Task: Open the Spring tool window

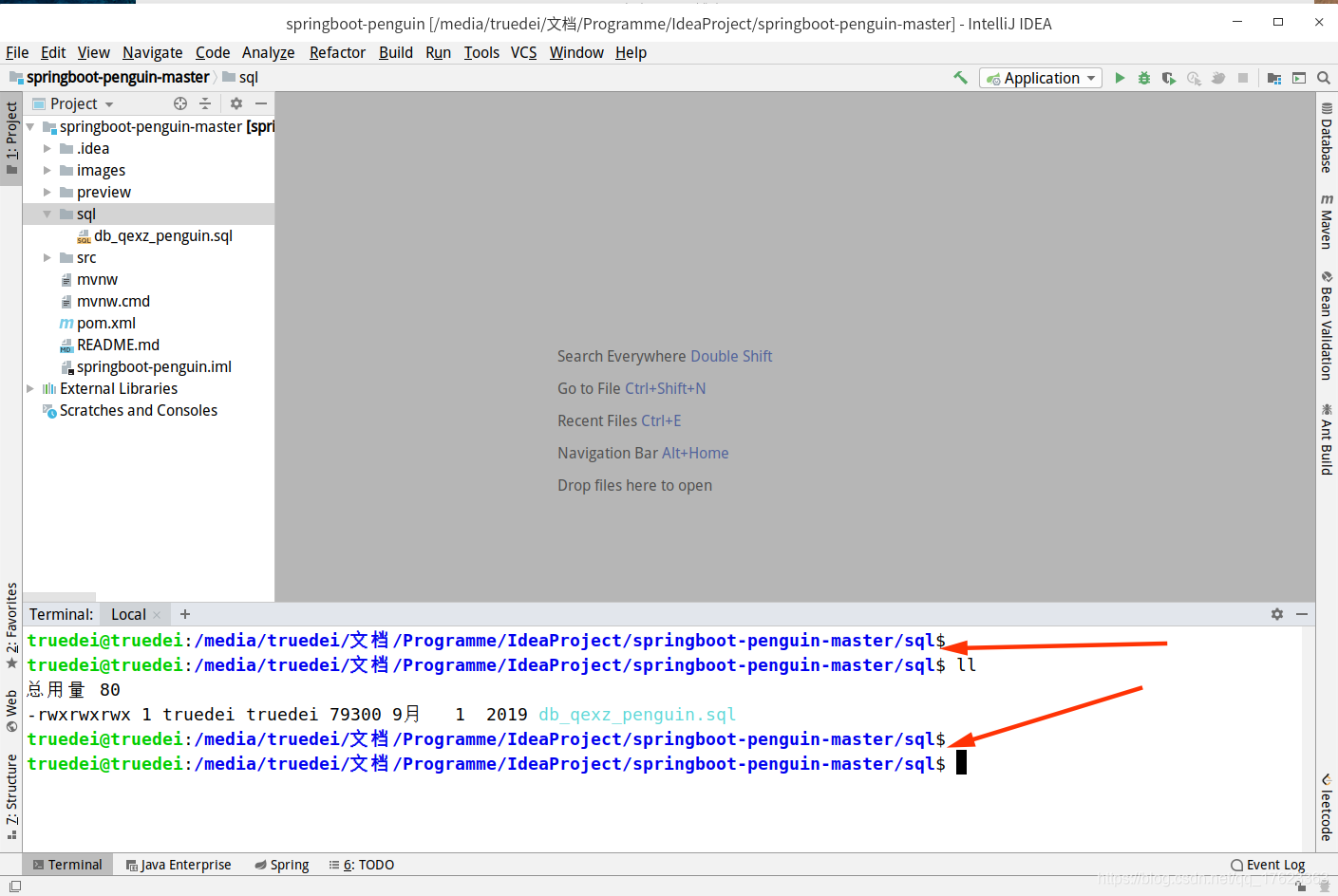Action: [282, 865]
